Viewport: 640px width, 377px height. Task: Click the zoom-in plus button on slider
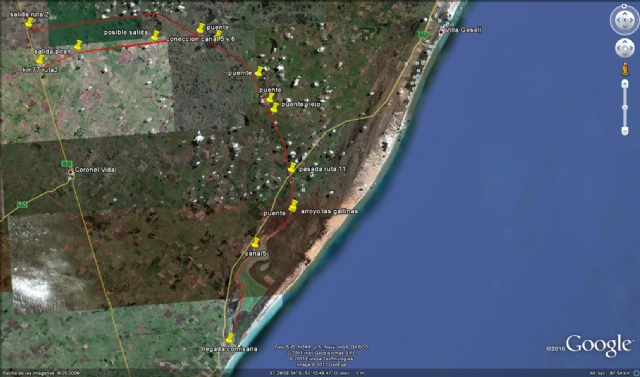click(x=625, y=83)
